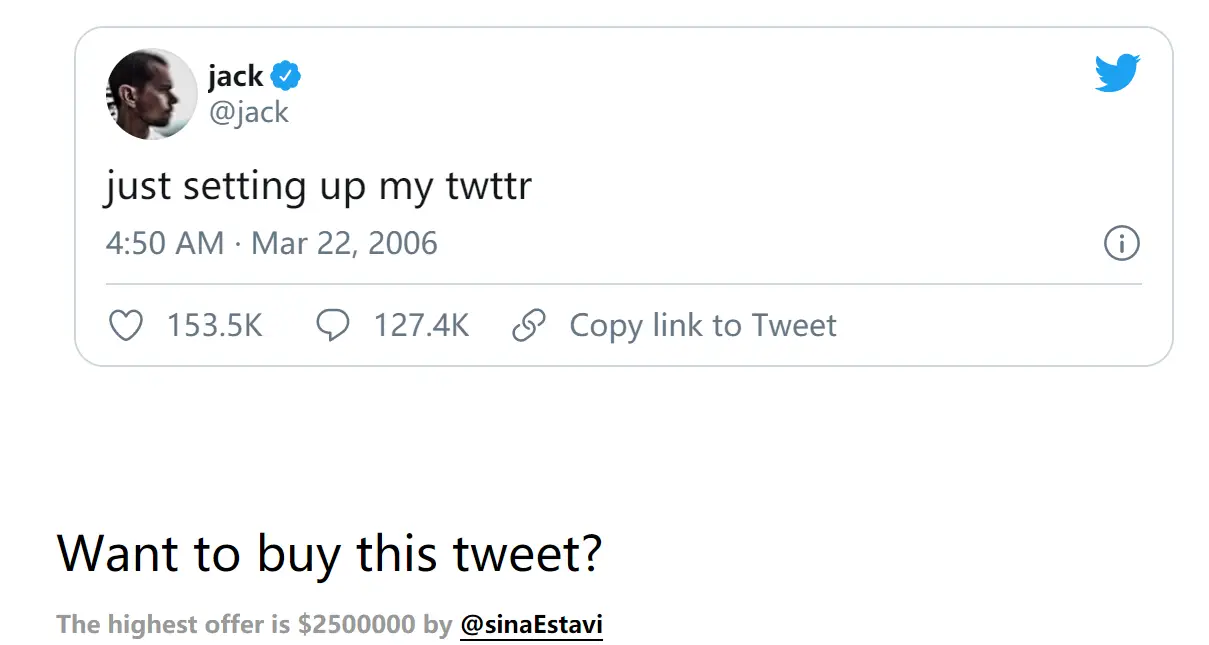Click the "Copy link to Tweet" text
The image size is (1209, 645).
702,325
